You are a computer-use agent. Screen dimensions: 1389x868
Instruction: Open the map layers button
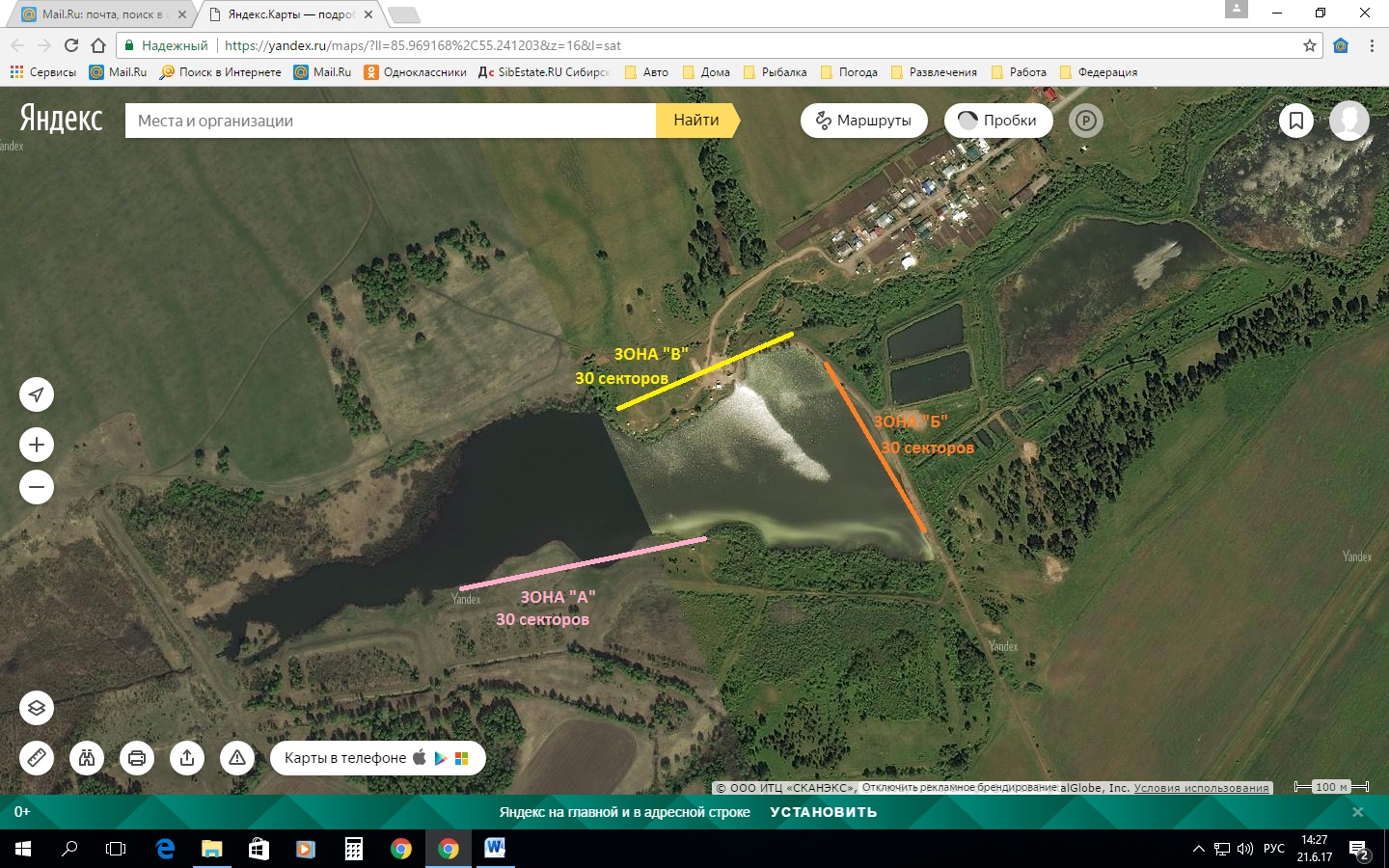(x=37, y=708)
